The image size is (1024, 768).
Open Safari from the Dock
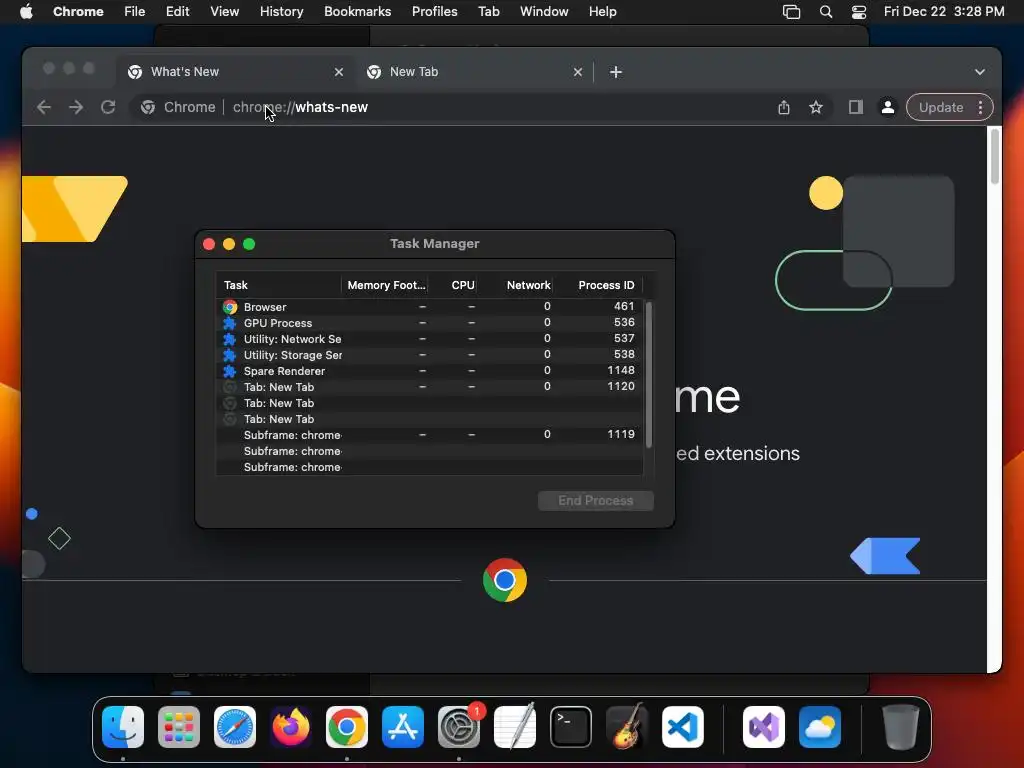click(x=235, y=727)
